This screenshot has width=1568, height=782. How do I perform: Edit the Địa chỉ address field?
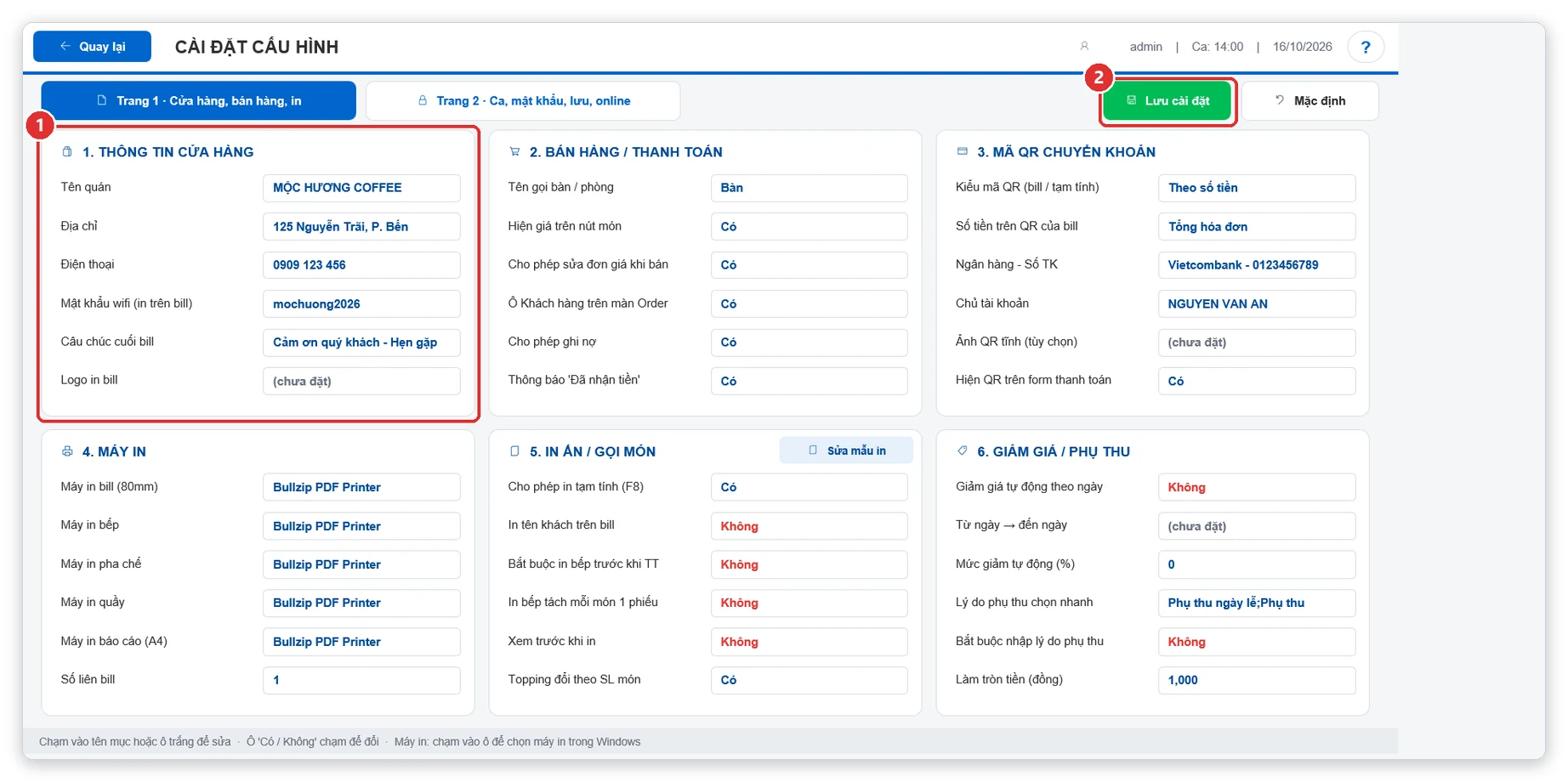[361, 227]
